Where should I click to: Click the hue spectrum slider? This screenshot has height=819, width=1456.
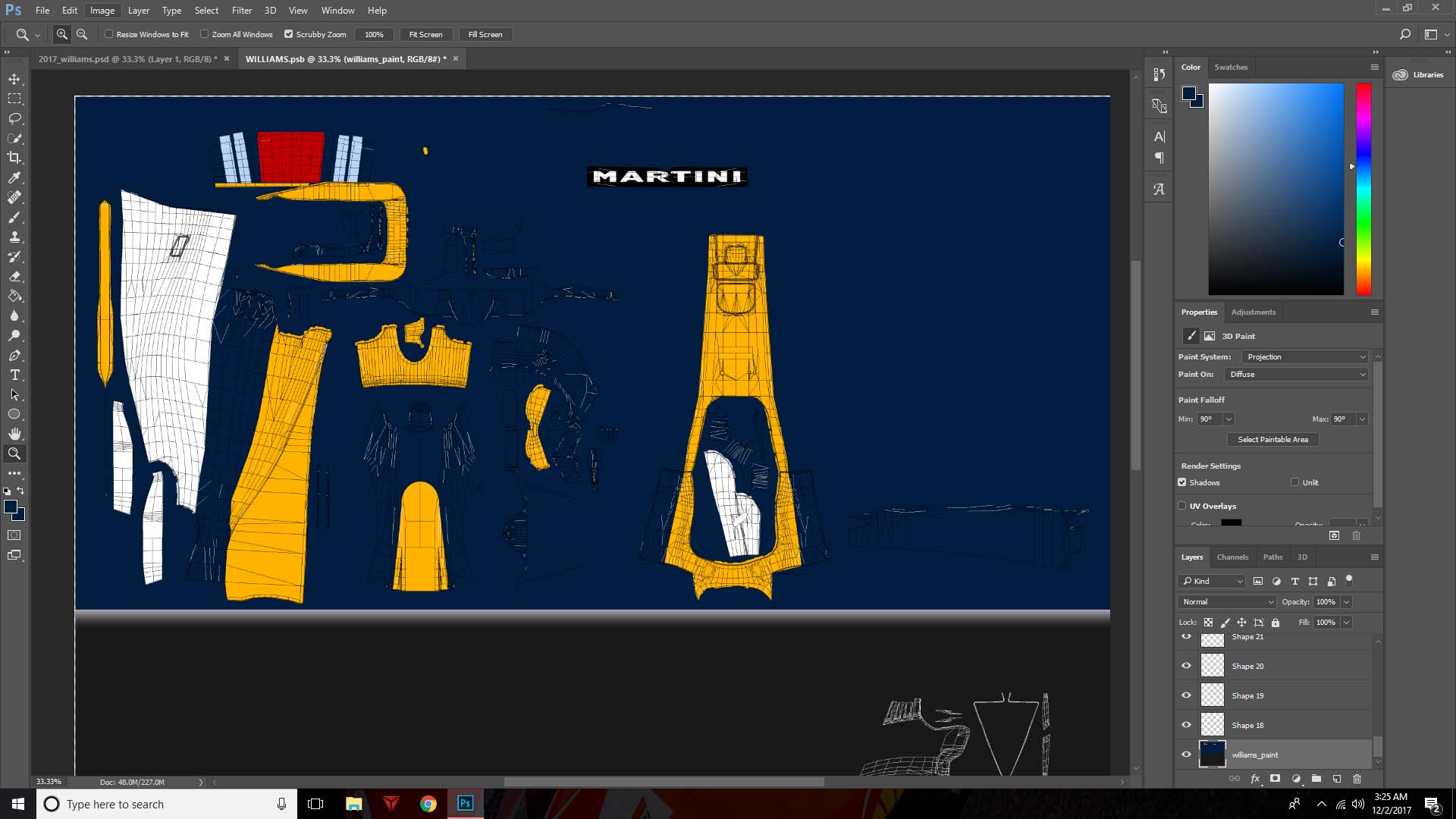1363,189
